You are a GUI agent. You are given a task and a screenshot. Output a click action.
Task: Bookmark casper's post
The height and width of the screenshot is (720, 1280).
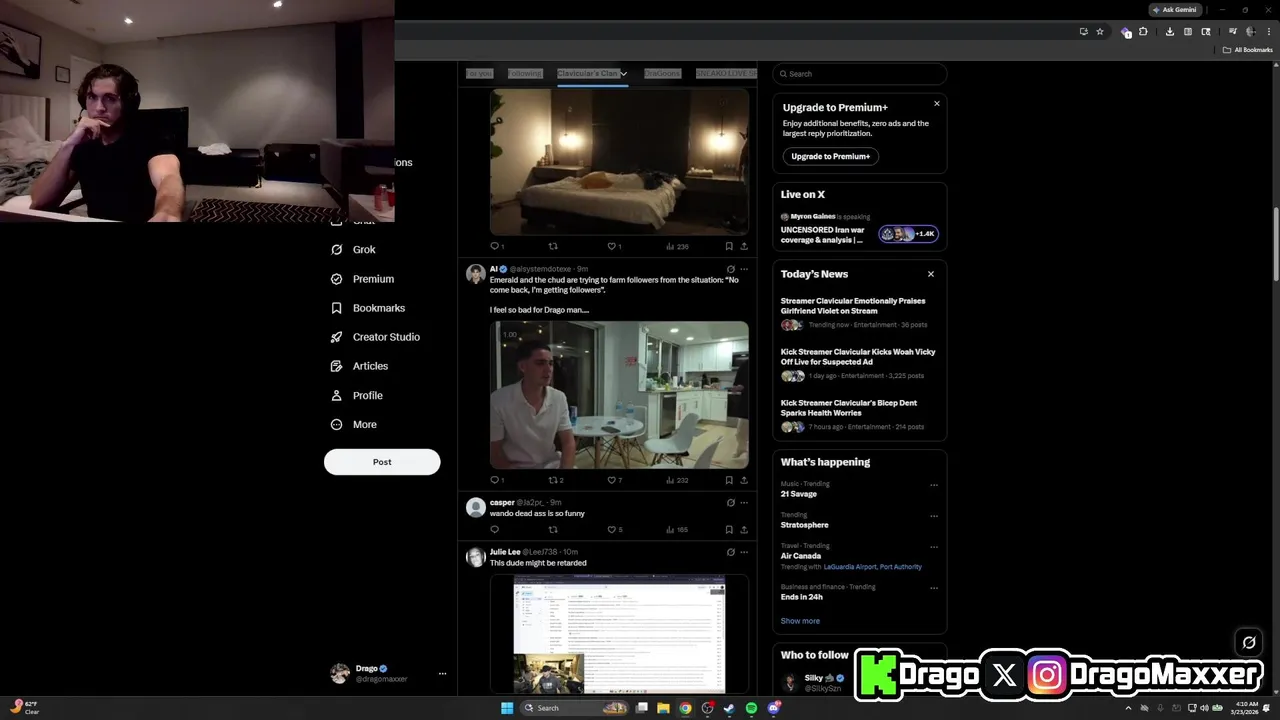click(x=729, y=530)
